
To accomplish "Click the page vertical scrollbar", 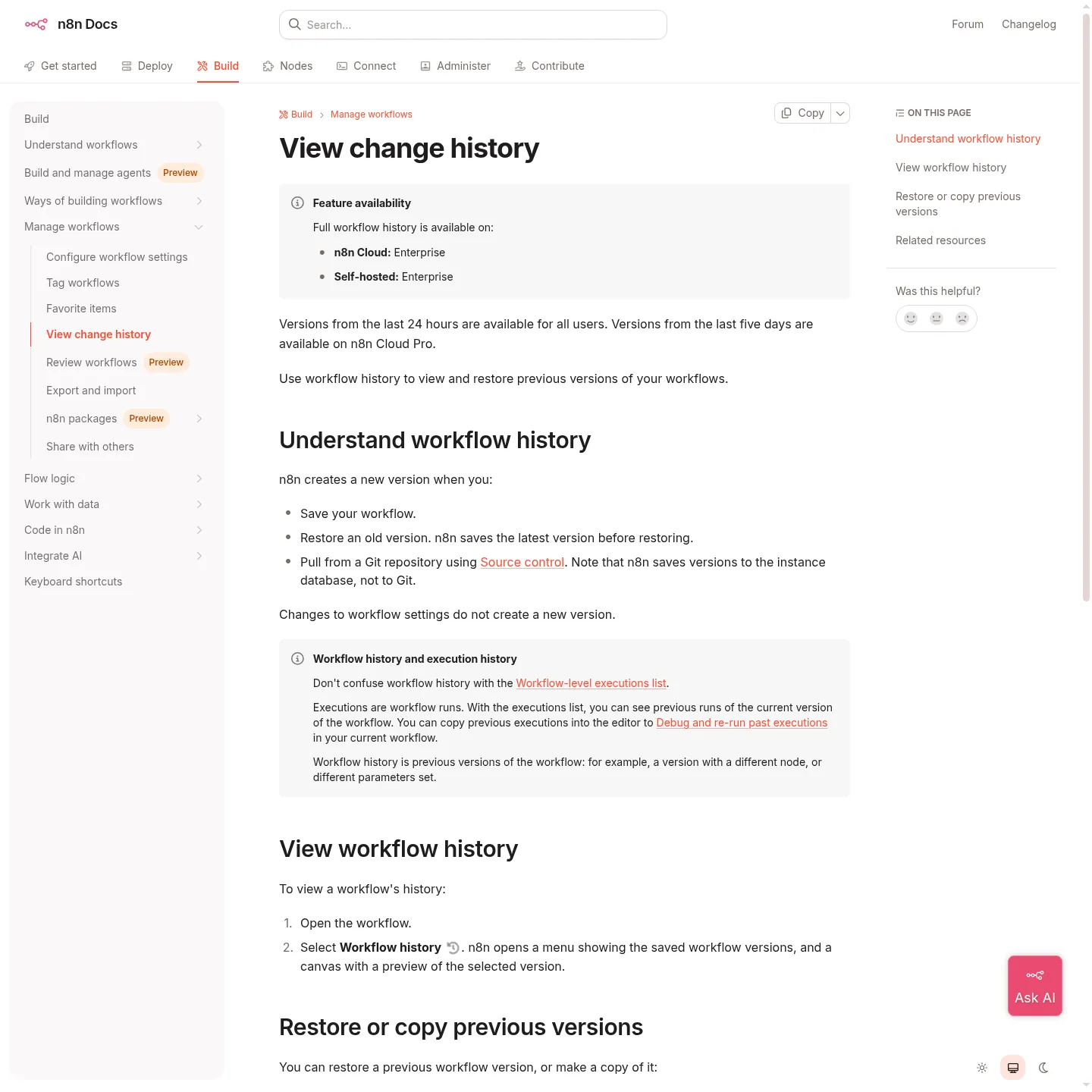I will (1086, 307).
